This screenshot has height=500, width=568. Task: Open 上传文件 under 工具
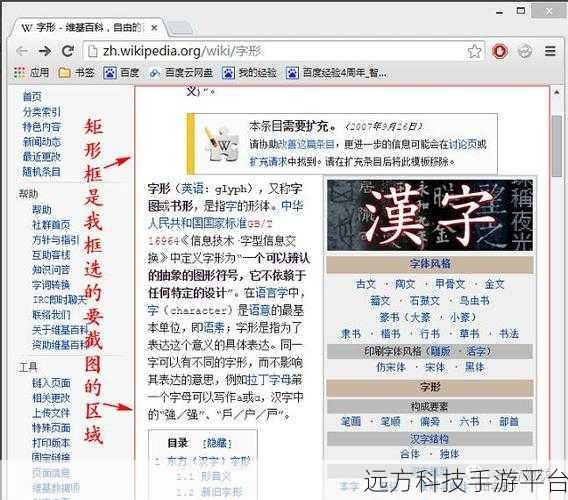pyautogui.click(x=51, y=413)
